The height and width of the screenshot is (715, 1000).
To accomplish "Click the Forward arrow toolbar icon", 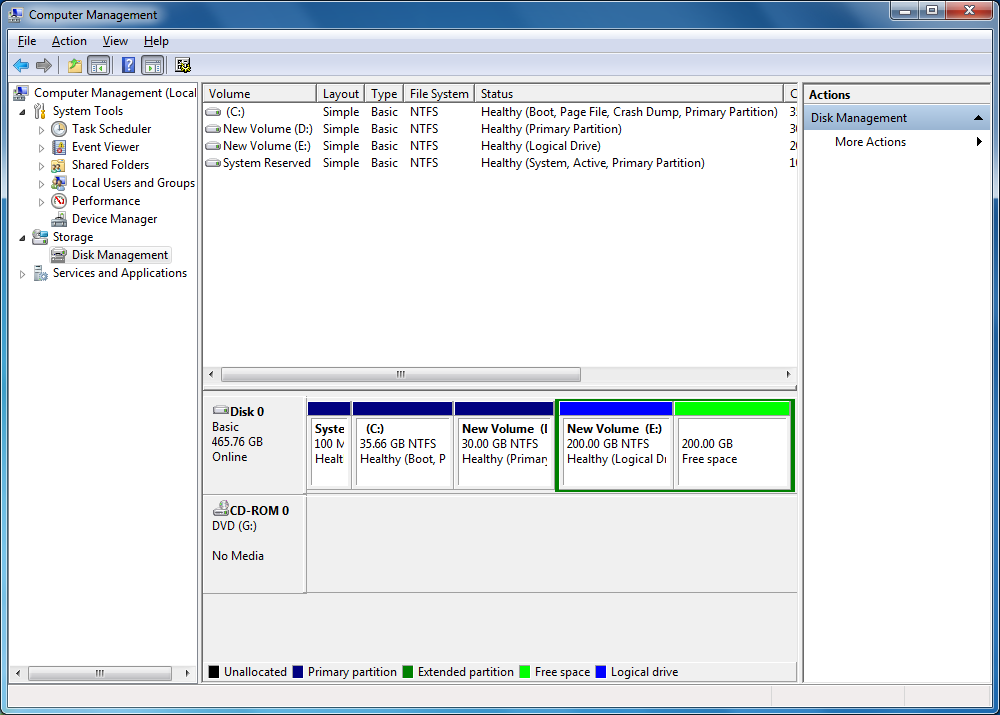I will coord(43,65).
